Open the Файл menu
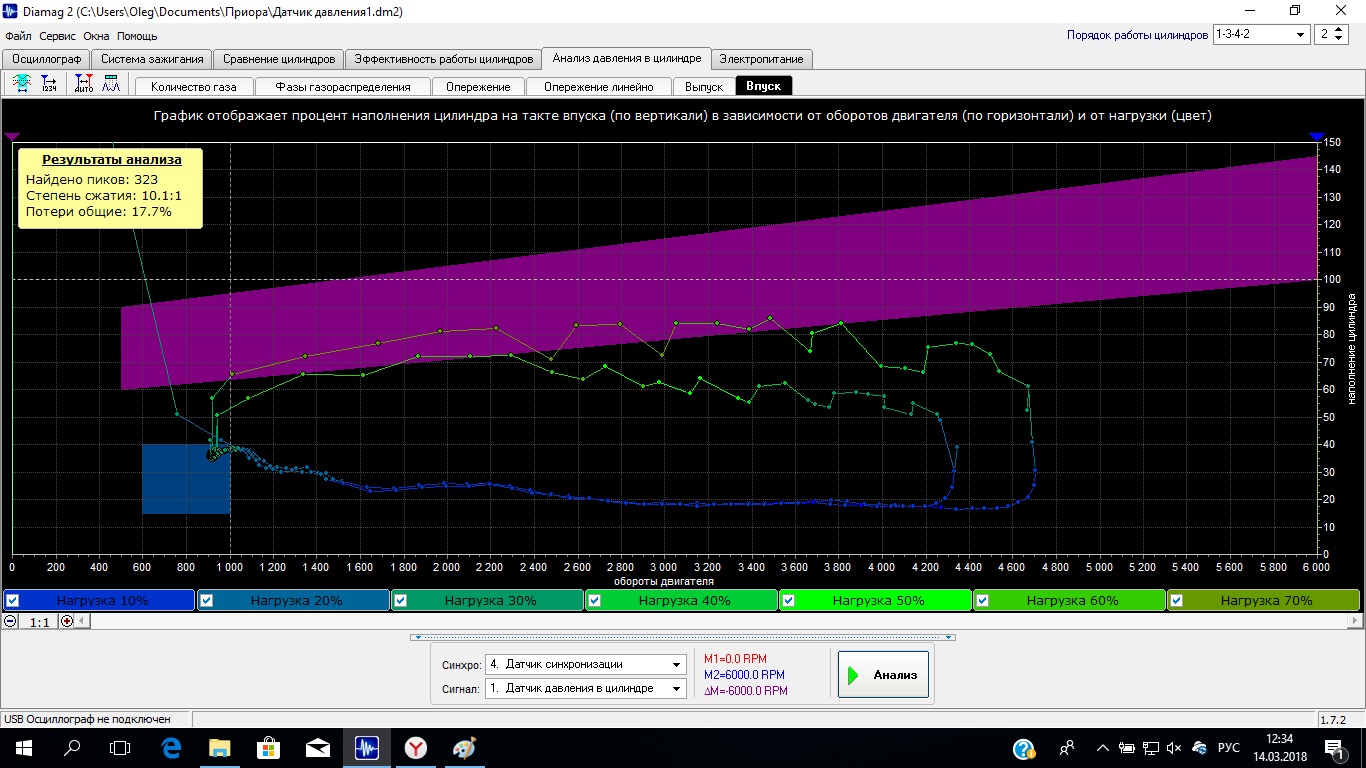The height and width of the screenshot is (768, 1366). (18, 36)
